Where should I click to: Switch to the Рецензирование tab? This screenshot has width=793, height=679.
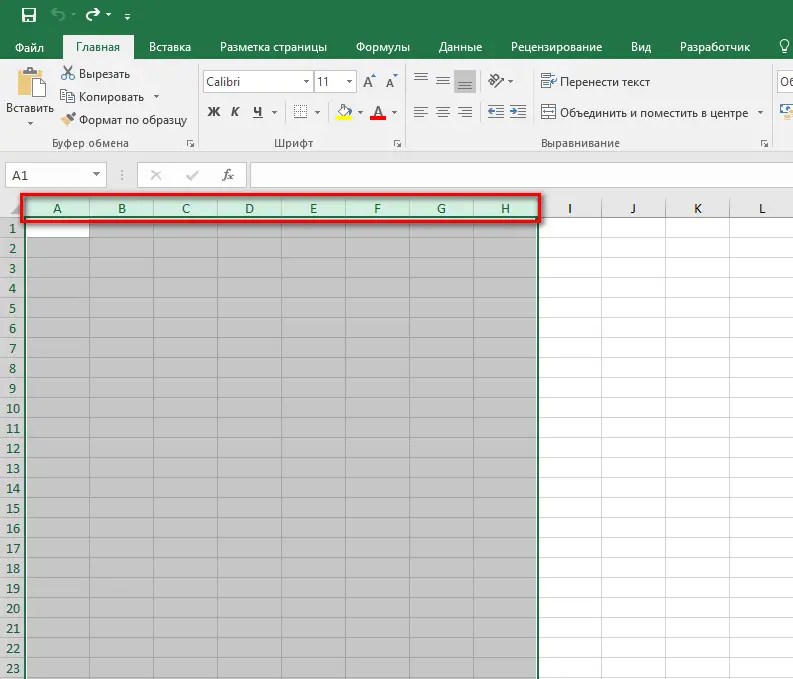tap(556, 47)
